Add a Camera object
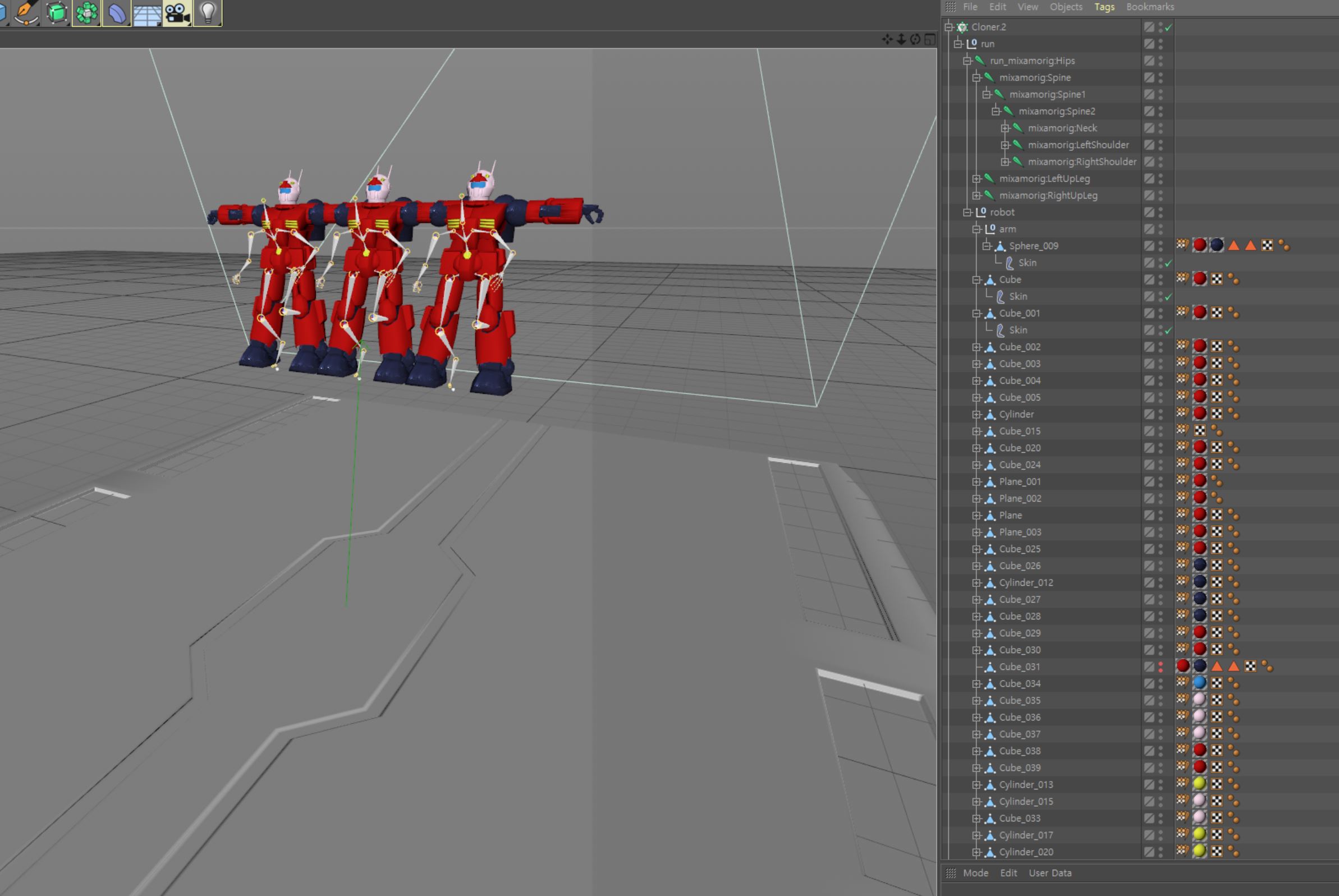This screenshot has height=896, width=1339. 177,12
